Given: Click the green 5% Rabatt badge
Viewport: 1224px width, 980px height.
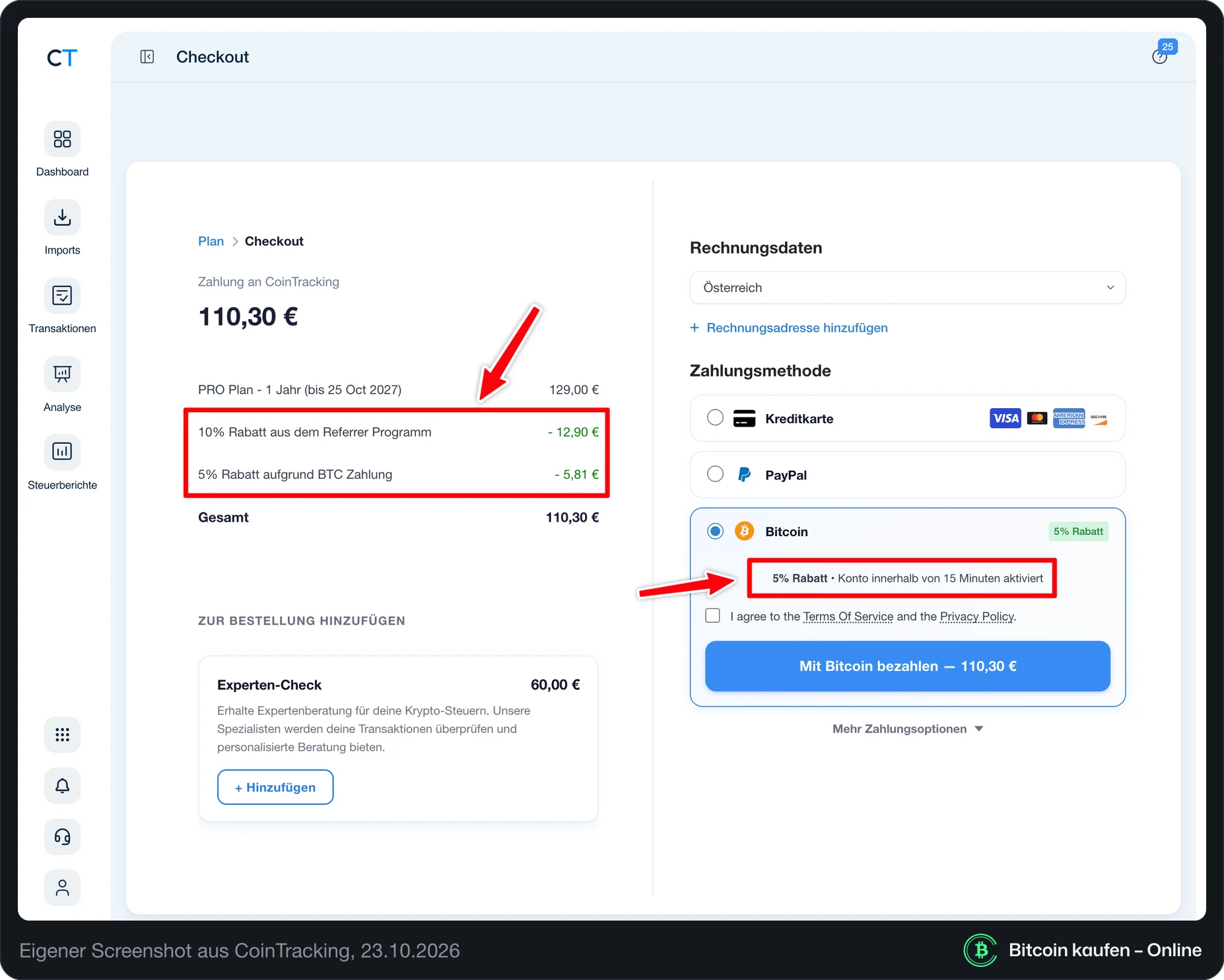Looking at the screenshot, I should [1078, 531].
